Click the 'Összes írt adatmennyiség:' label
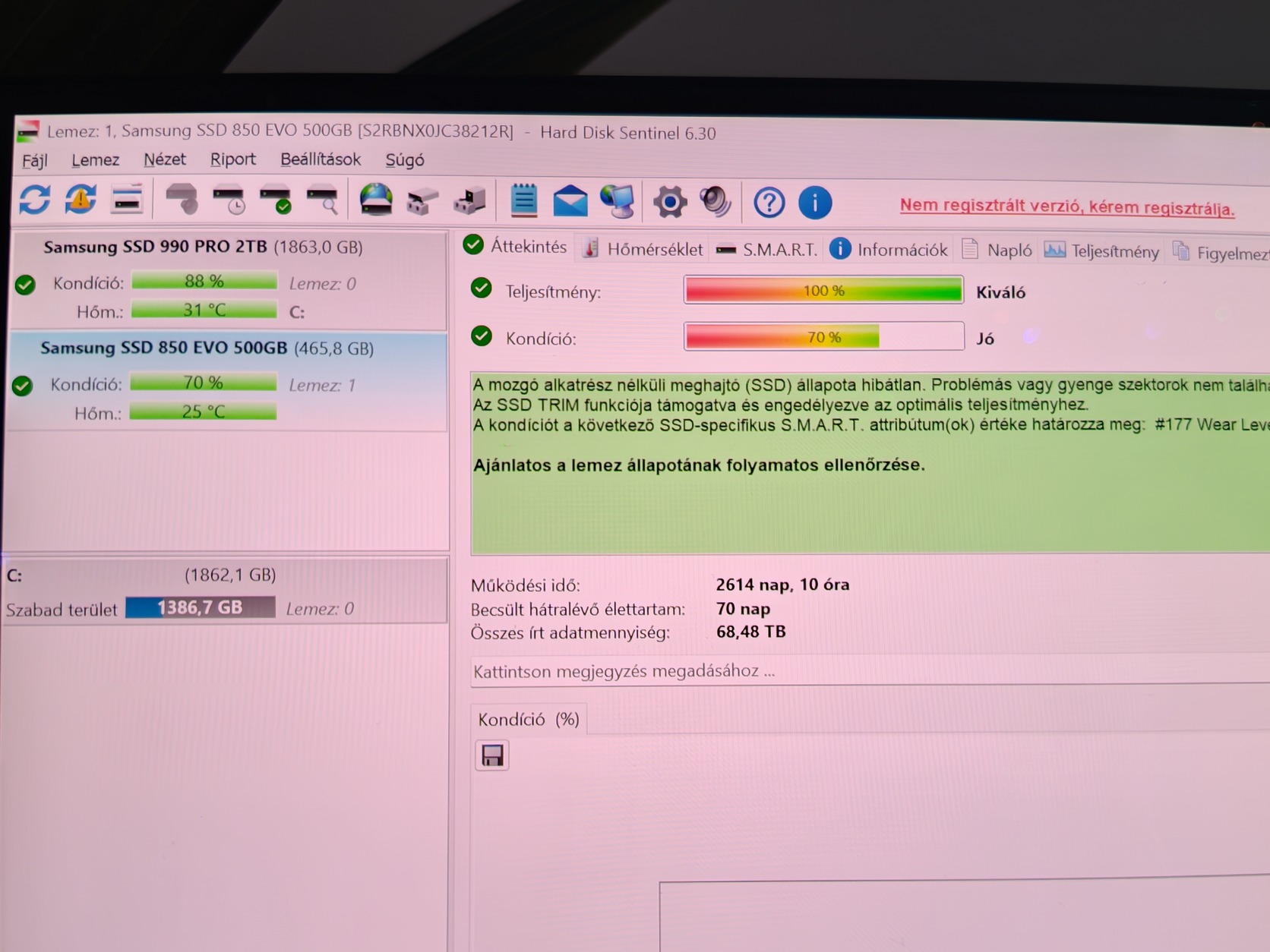The width and height of the screenshot is (1270, 952). (x=570, y=632)
